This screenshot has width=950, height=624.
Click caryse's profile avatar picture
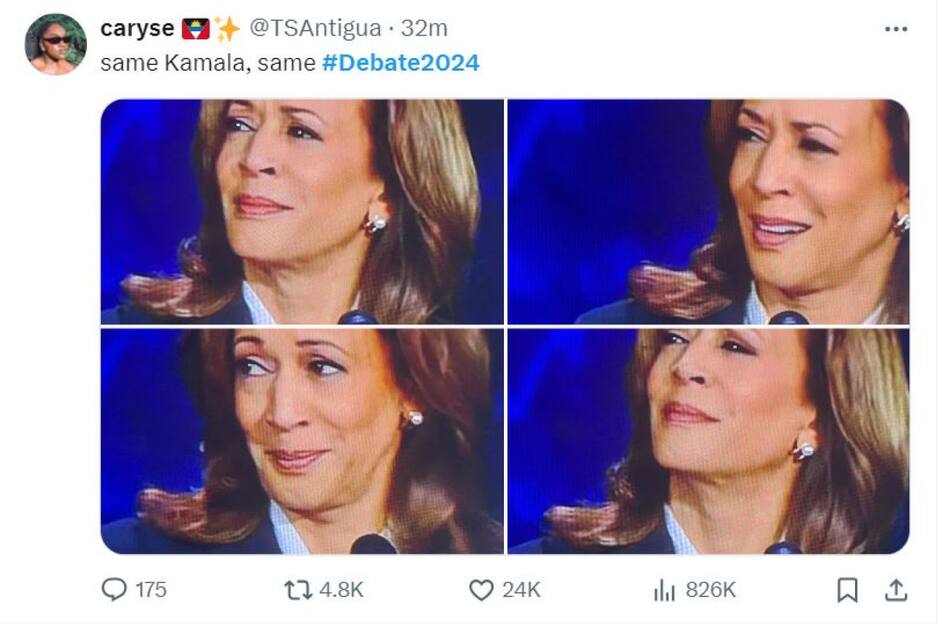coord(56,44)
